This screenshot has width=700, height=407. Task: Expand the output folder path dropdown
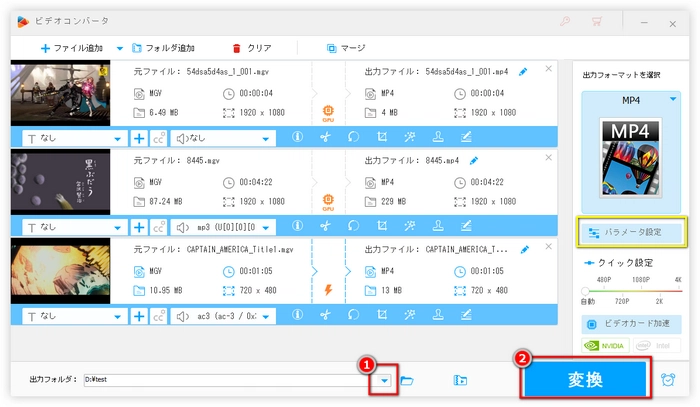click(x=384, y=380)
